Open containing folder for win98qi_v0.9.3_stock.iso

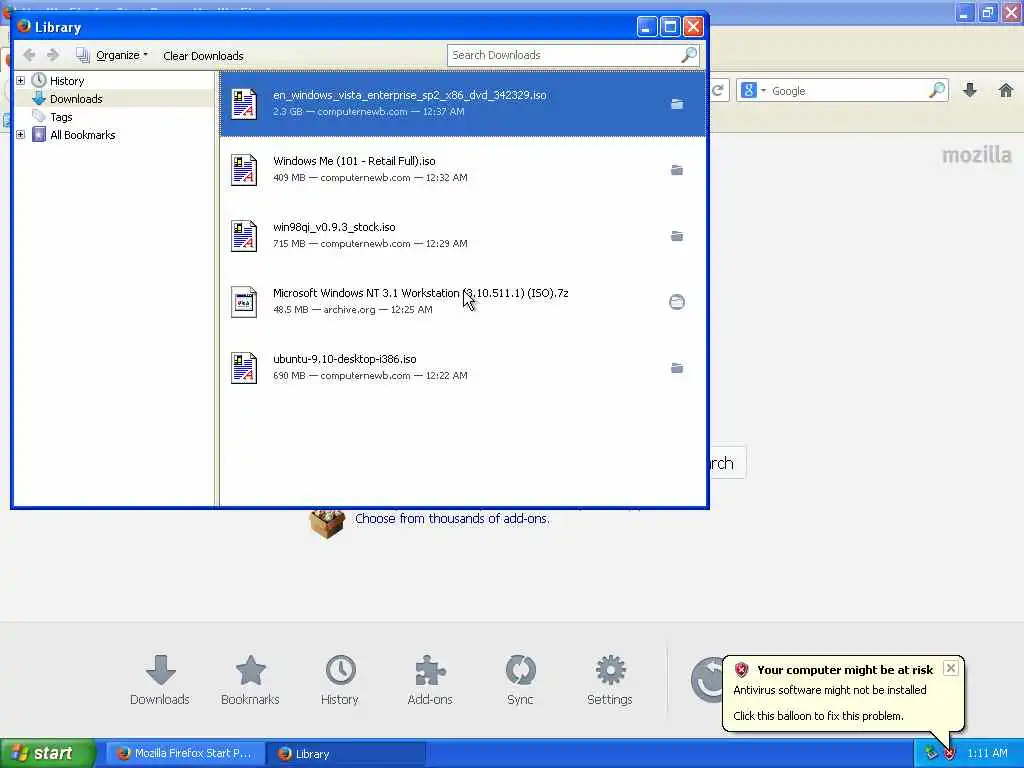tap(677, 236)
